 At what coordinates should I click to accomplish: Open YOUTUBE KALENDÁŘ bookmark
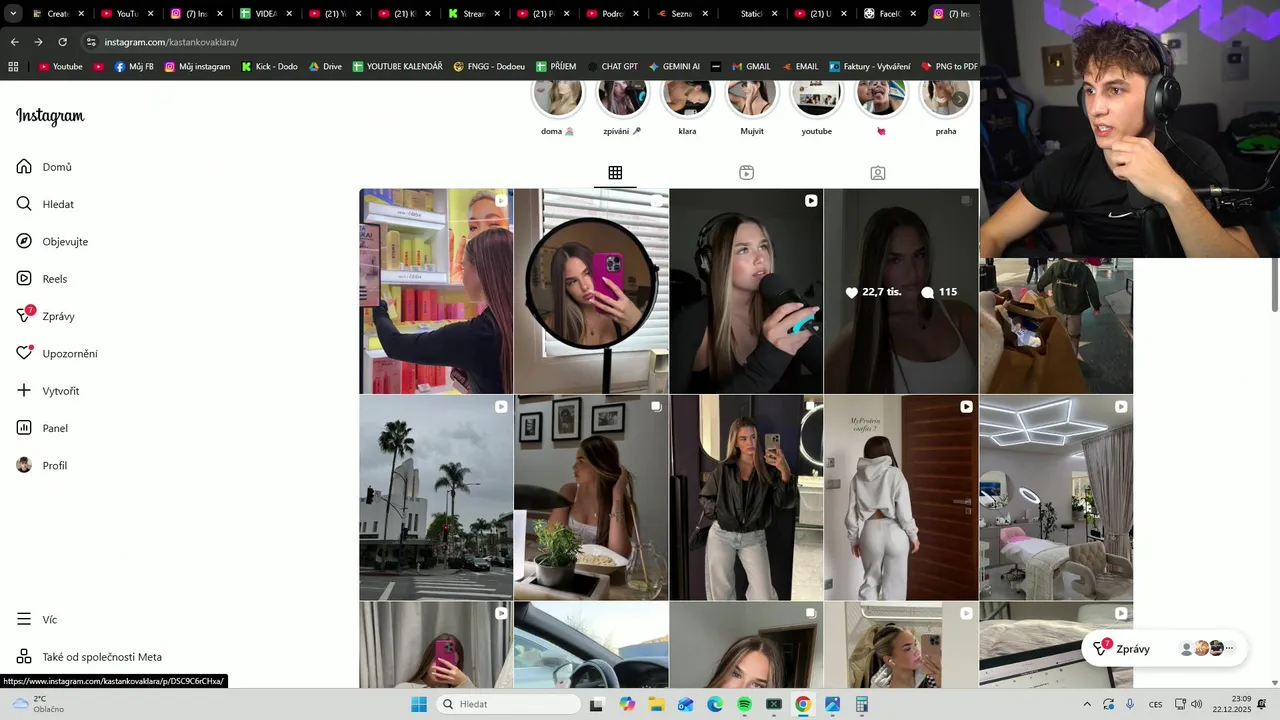tap(397, 67)
